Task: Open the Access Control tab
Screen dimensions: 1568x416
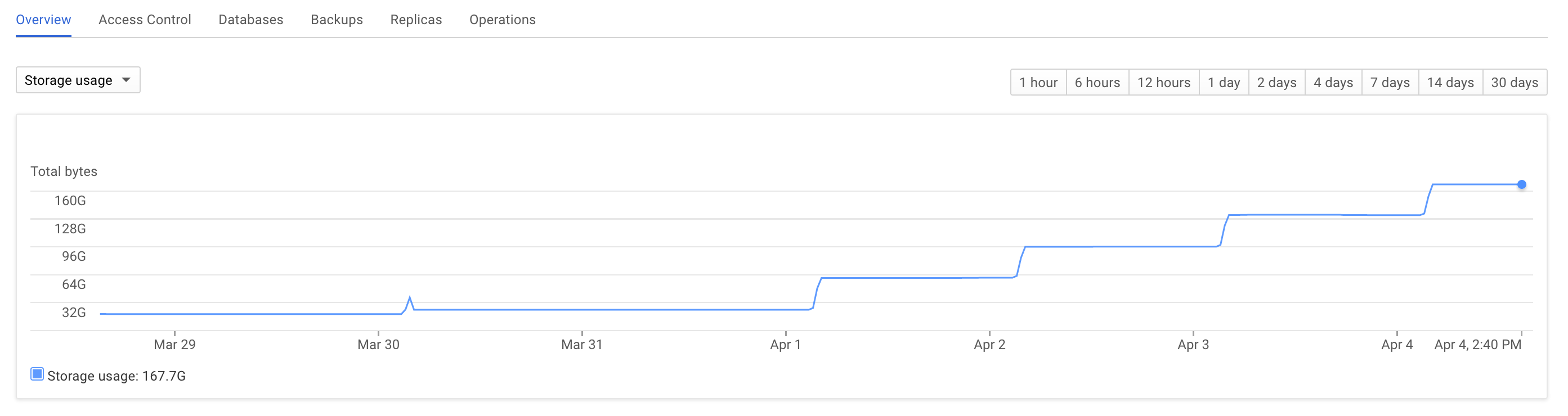Action: pyautogui.click(x=145, y=20)
